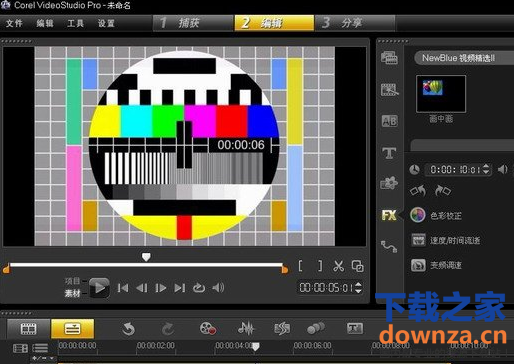Open the Media library icon
Screen dimensions: 514x364
click(389, 58)
